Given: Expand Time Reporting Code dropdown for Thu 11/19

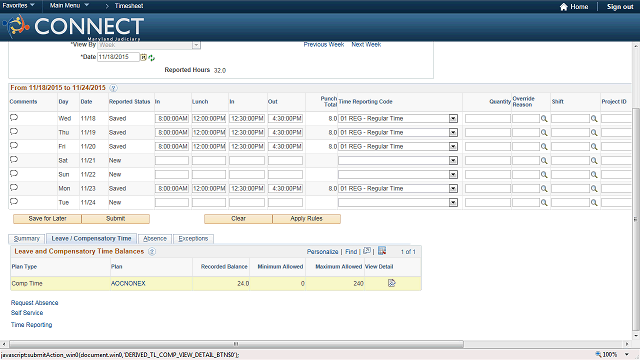Looking at the screenshot, I should [x=453, y=132].
